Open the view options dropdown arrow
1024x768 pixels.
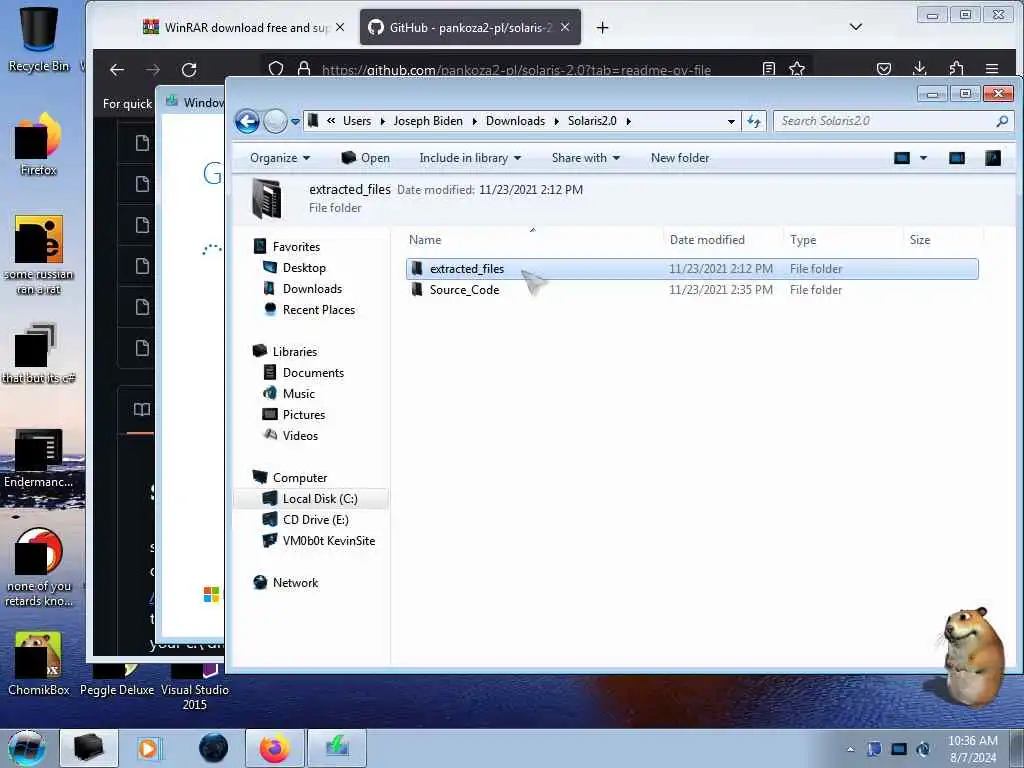[923, 158]
